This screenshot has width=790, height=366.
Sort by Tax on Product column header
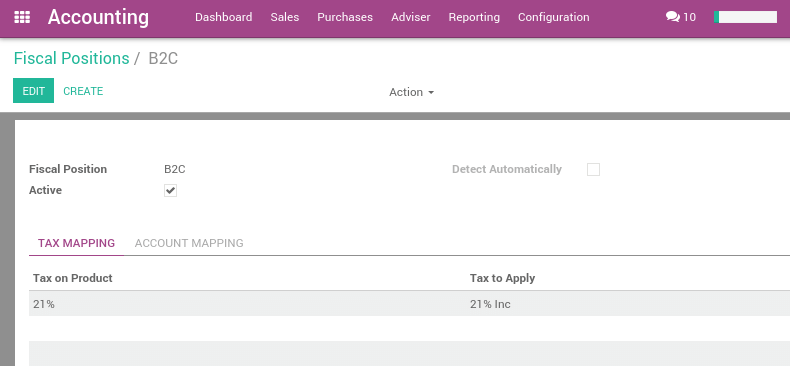tap(73, 278)
